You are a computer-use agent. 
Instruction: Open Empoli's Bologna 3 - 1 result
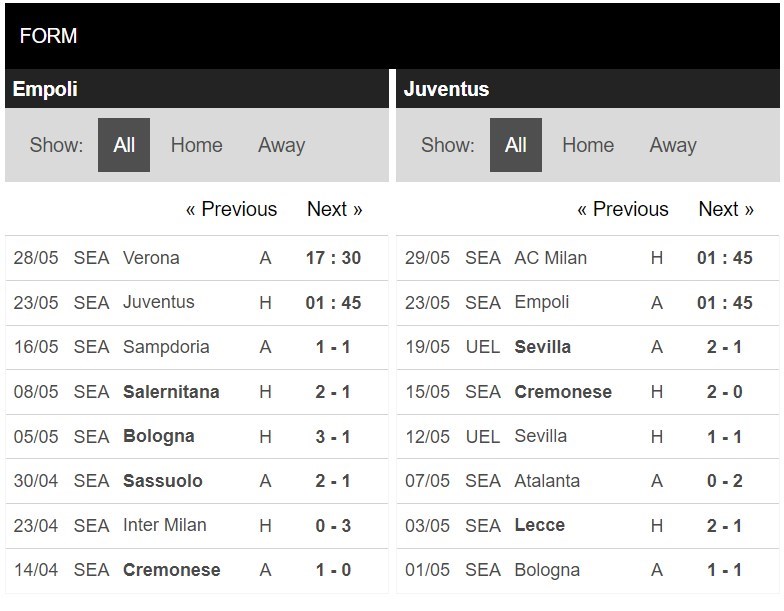tap(196, 436)
